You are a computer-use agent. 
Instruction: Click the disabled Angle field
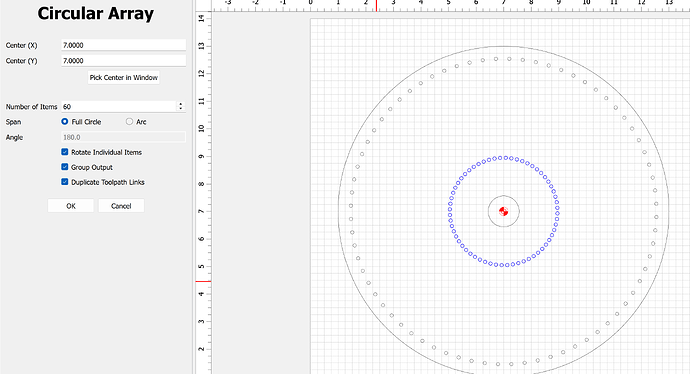[x=123, y=137]
